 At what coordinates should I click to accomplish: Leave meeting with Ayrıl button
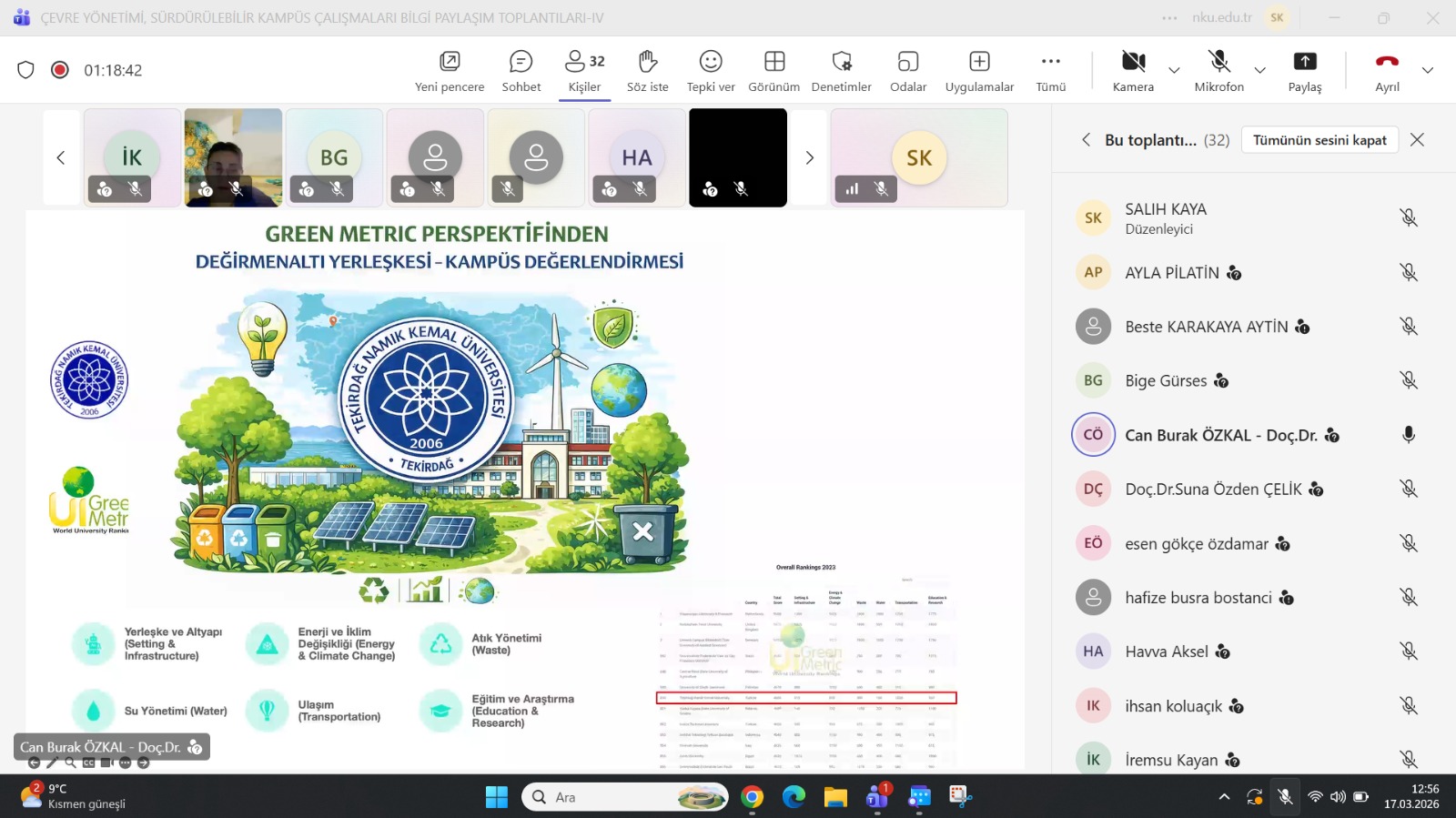pyautogui.click(x=1387, y=71)
